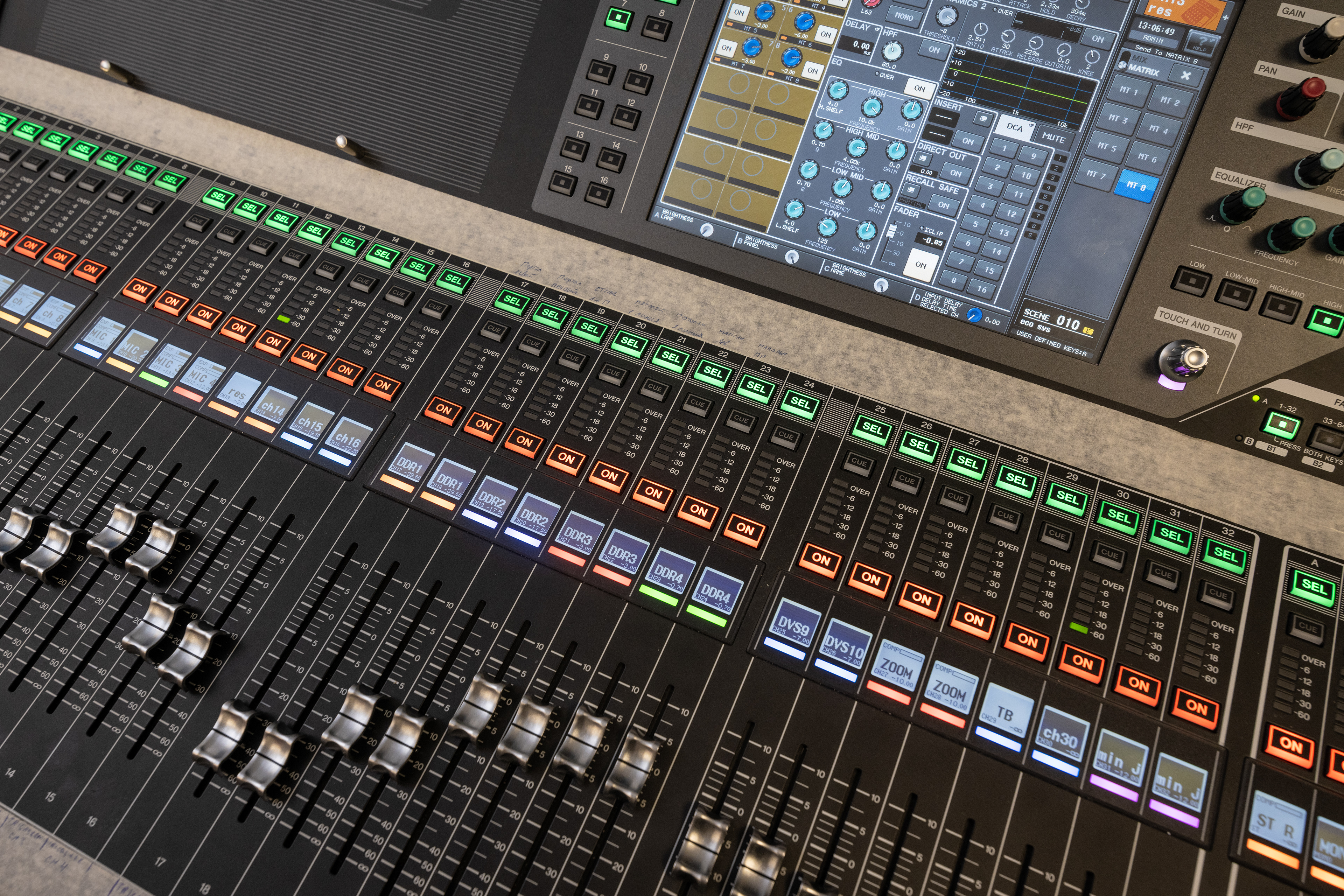The width and height of the screenshot is (1344, 896).
Task: Close the Send To Matrix panel
Action: click(1186, 76)
